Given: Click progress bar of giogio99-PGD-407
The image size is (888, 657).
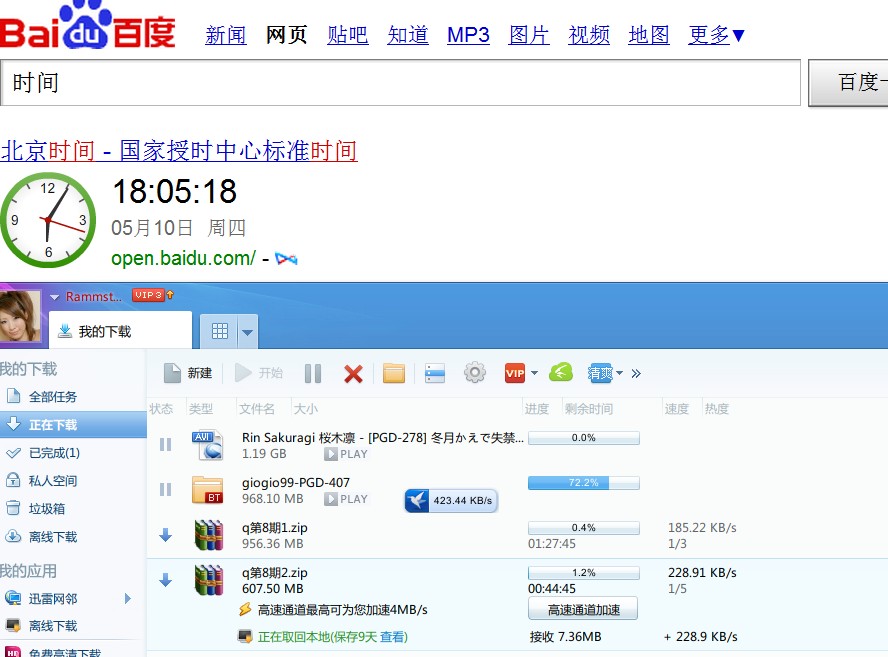Looking at the screenshot, I should pyautogui.click(x=583, y=483).
